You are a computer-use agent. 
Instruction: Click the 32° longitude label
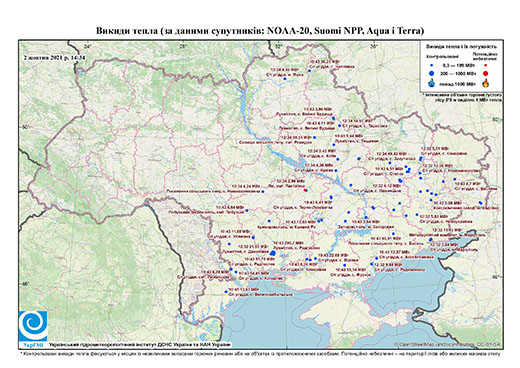click(278, 46)
